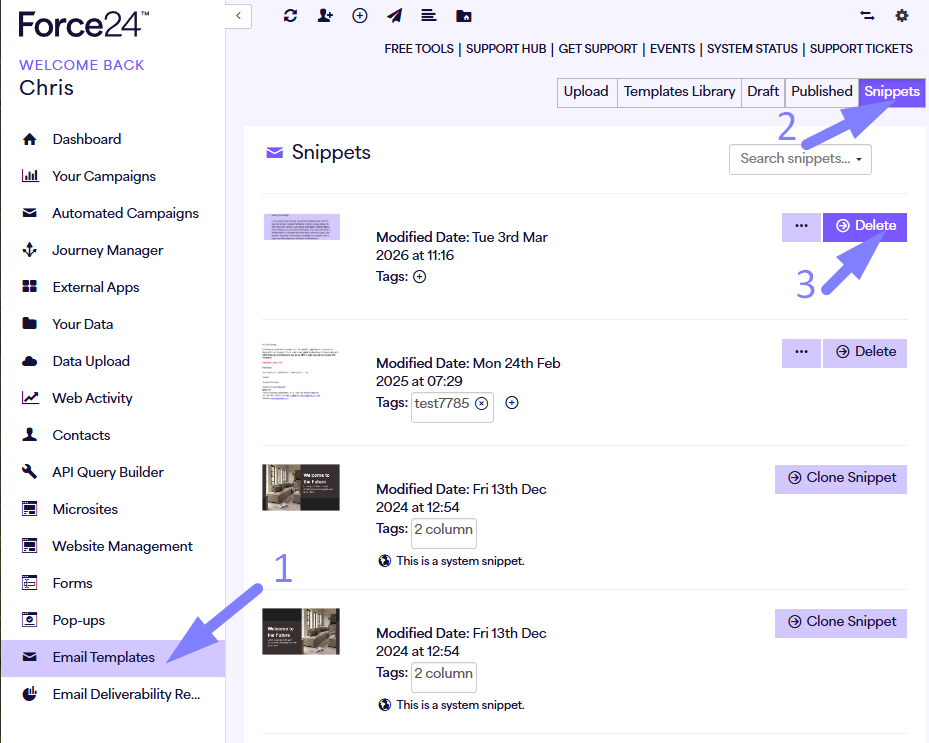Click the paper plane send icon

(395, 16)
